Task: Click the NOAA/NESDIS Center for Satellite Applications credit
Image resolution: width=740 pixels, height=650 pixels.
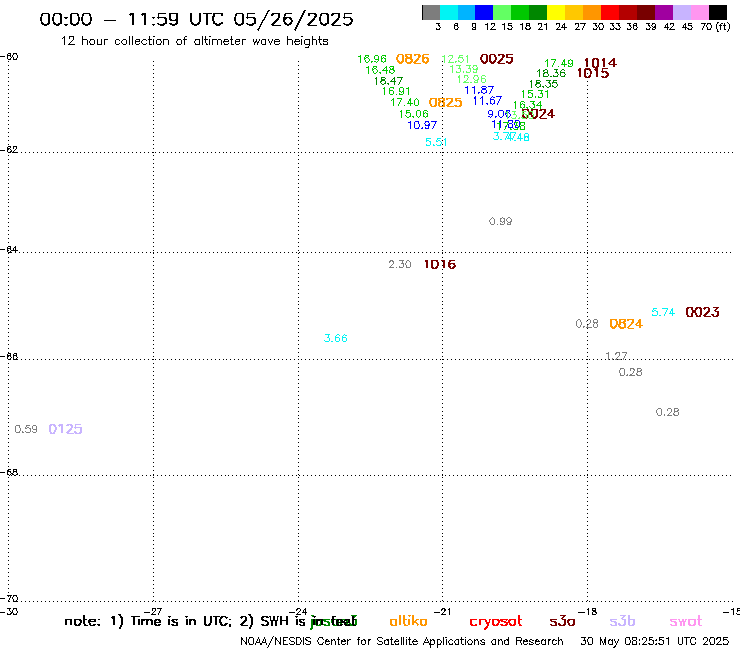Action: pos(402,642)
